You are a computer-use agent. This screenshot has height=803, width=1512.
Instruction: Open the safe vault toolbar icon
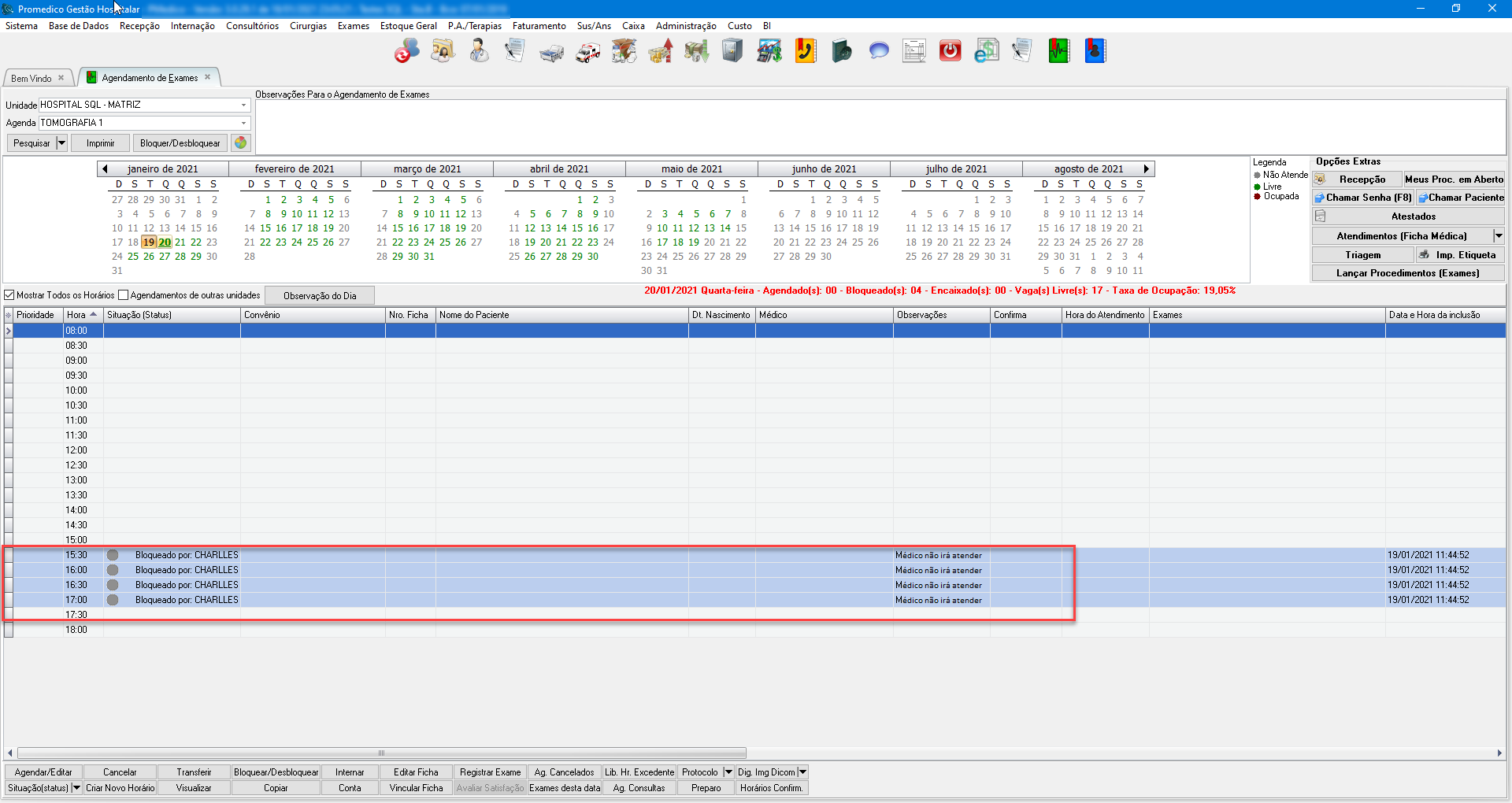(x=732, y=52)
